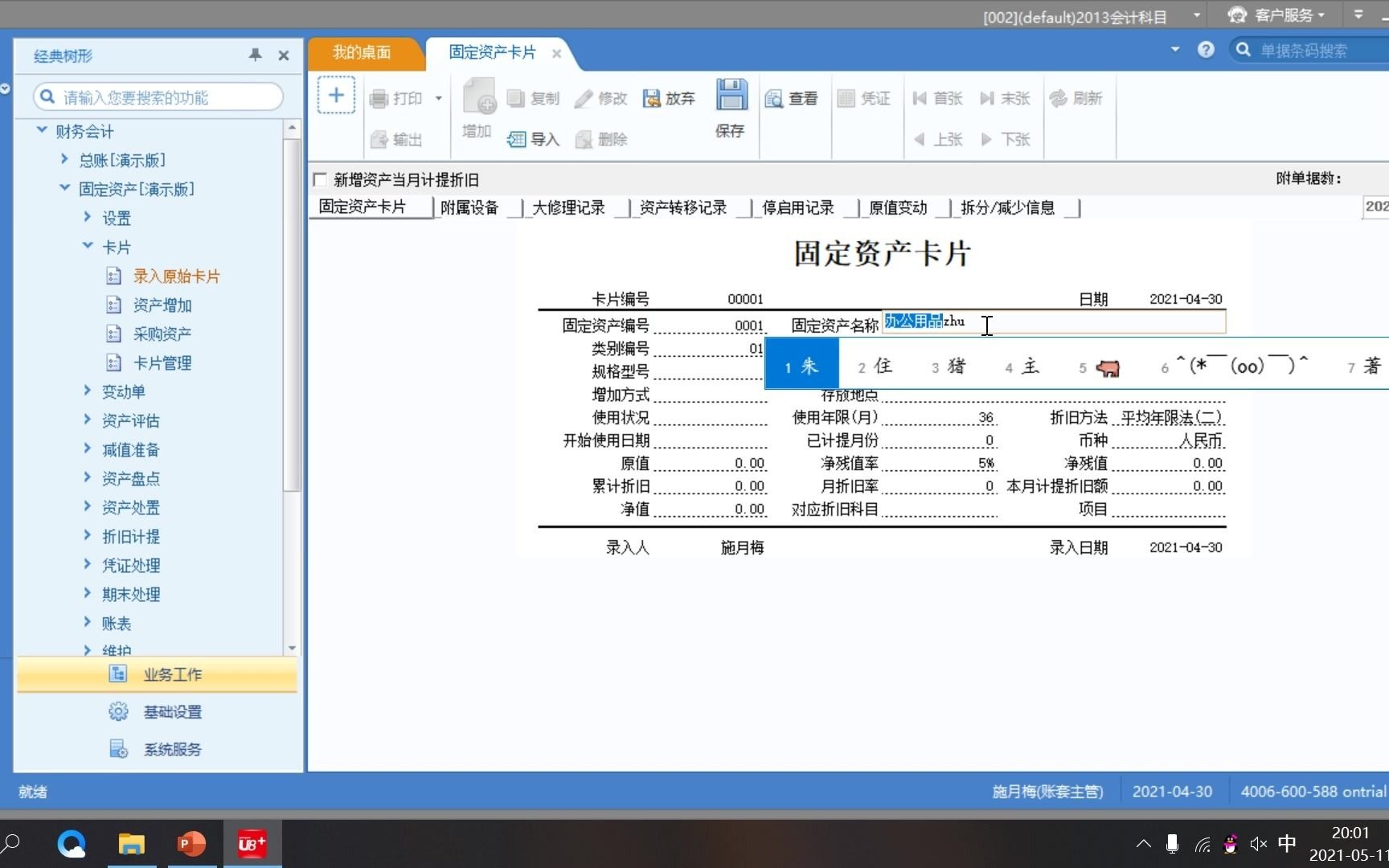Click the 刷新 (Refresh) icon
Screen dimensions: 1389x868
pos(1076,97)
